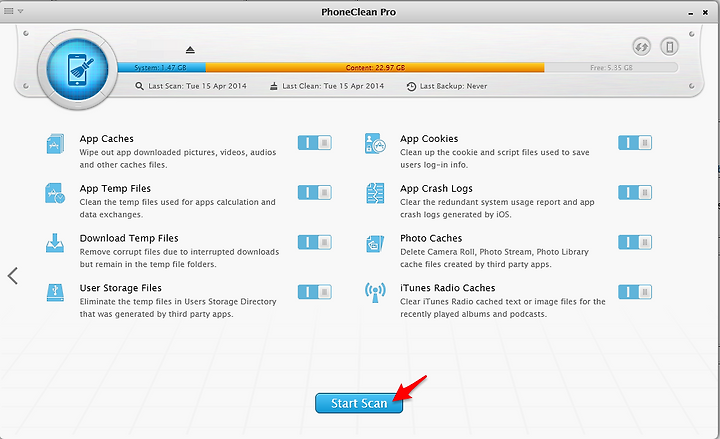The width and height of the screenshot is (720, 439).
Task: Click the App Crash Logs heading
Action: tap(436, 188)
